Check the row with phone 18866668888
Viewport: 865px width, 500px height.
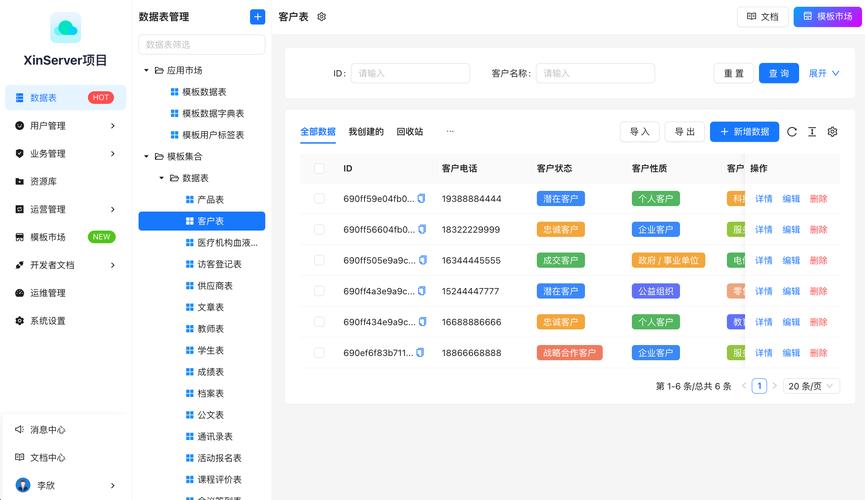tap(319, 353)
